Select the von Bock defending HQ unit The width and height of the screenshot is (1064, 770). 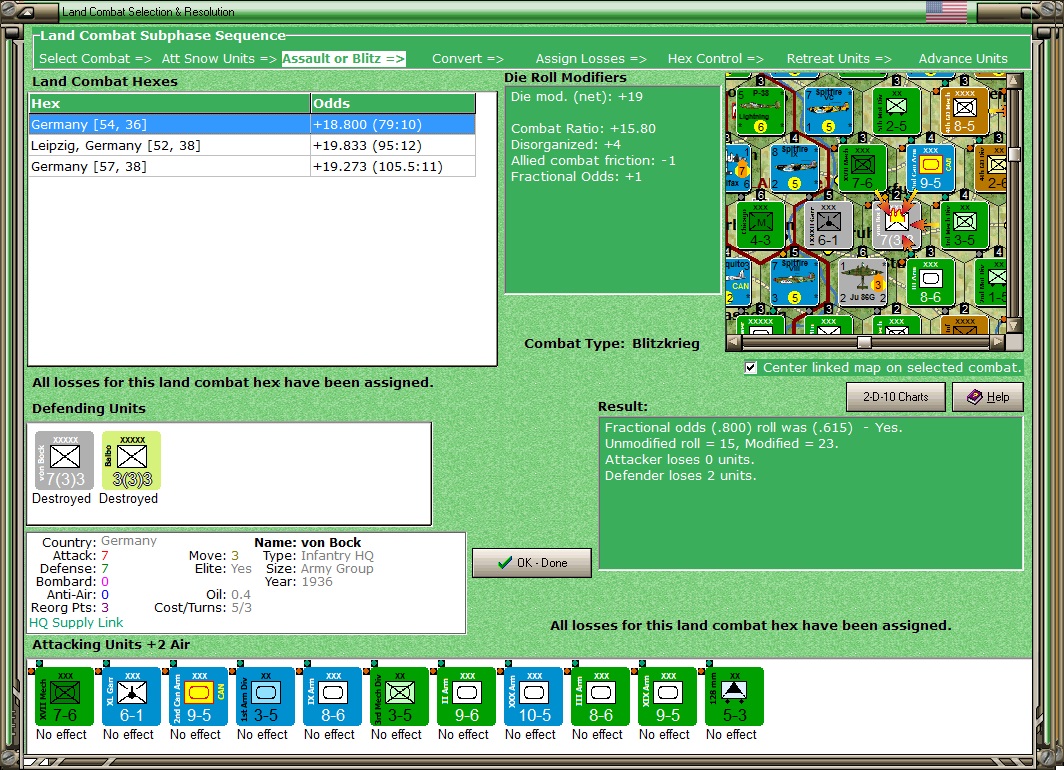pyautogui.click(x=64, y=460)
